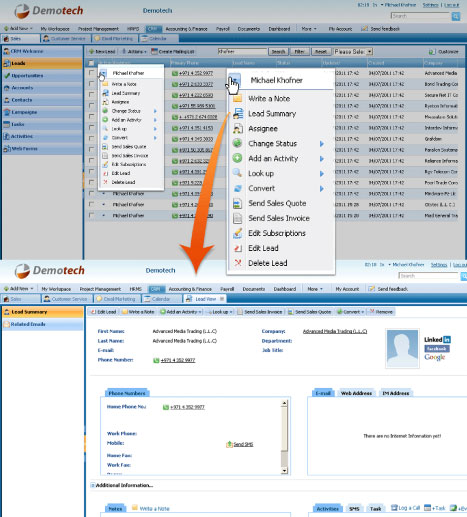Check the Bond Trading row checkbox
This screenshot has width=467, height=517.
(x=91, y=84)
